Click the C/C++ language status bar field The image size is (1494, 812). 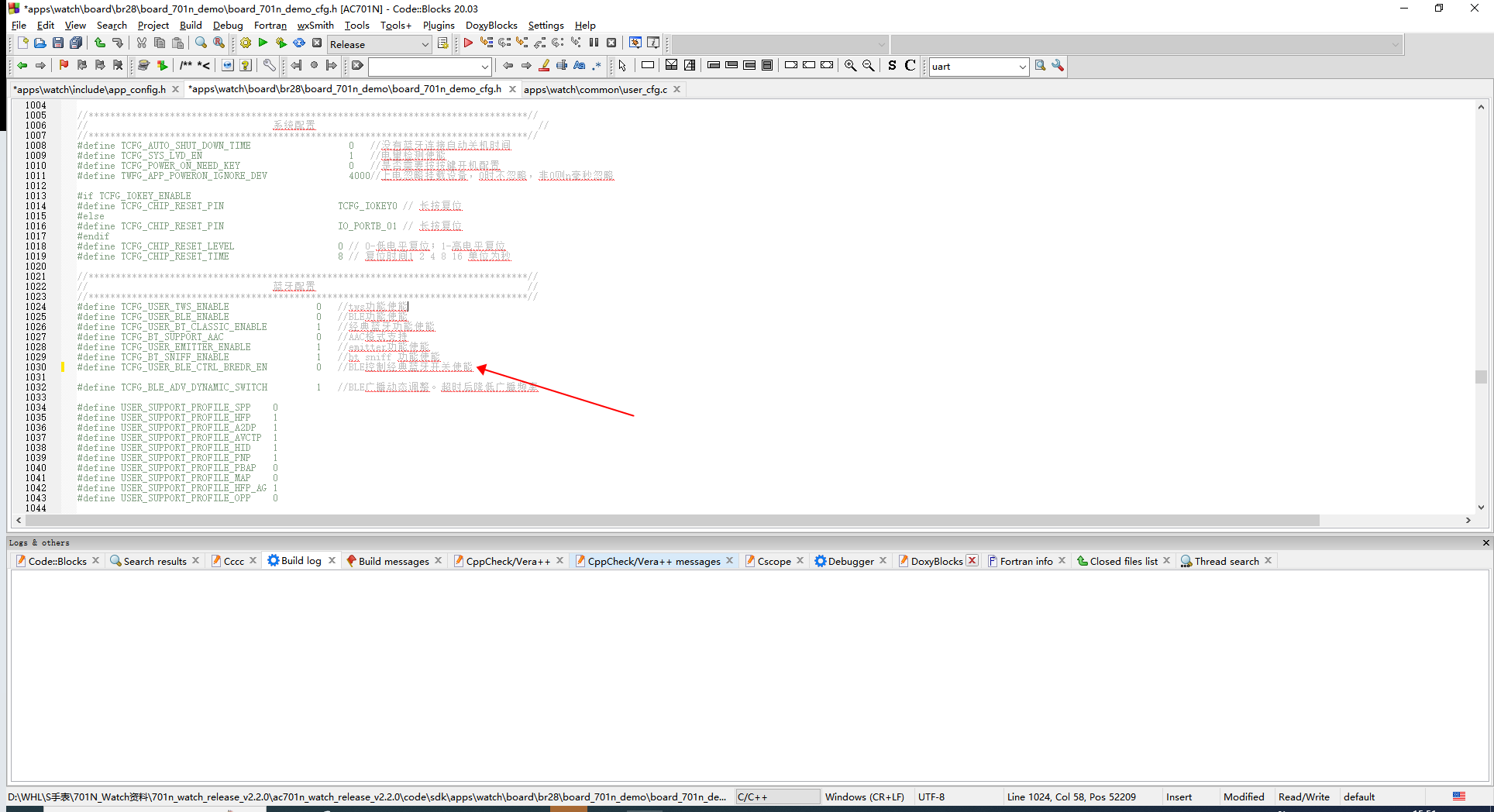777,797
